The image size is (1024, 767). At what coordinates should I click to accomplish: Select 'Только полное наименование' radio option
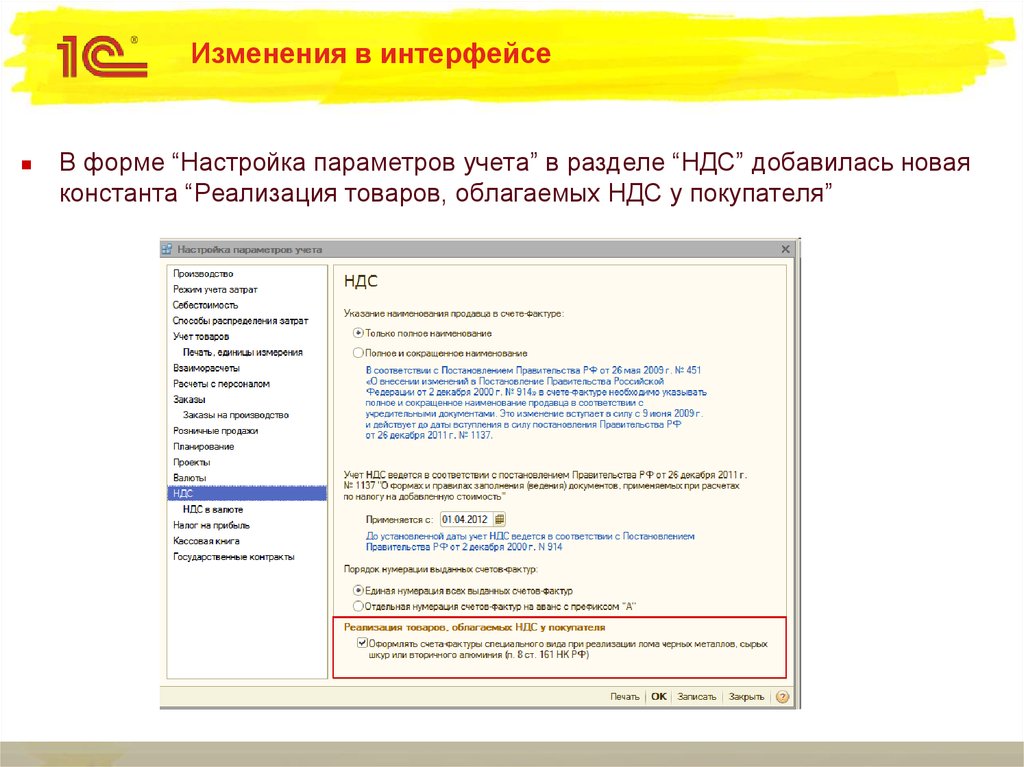tap(358, 333)
